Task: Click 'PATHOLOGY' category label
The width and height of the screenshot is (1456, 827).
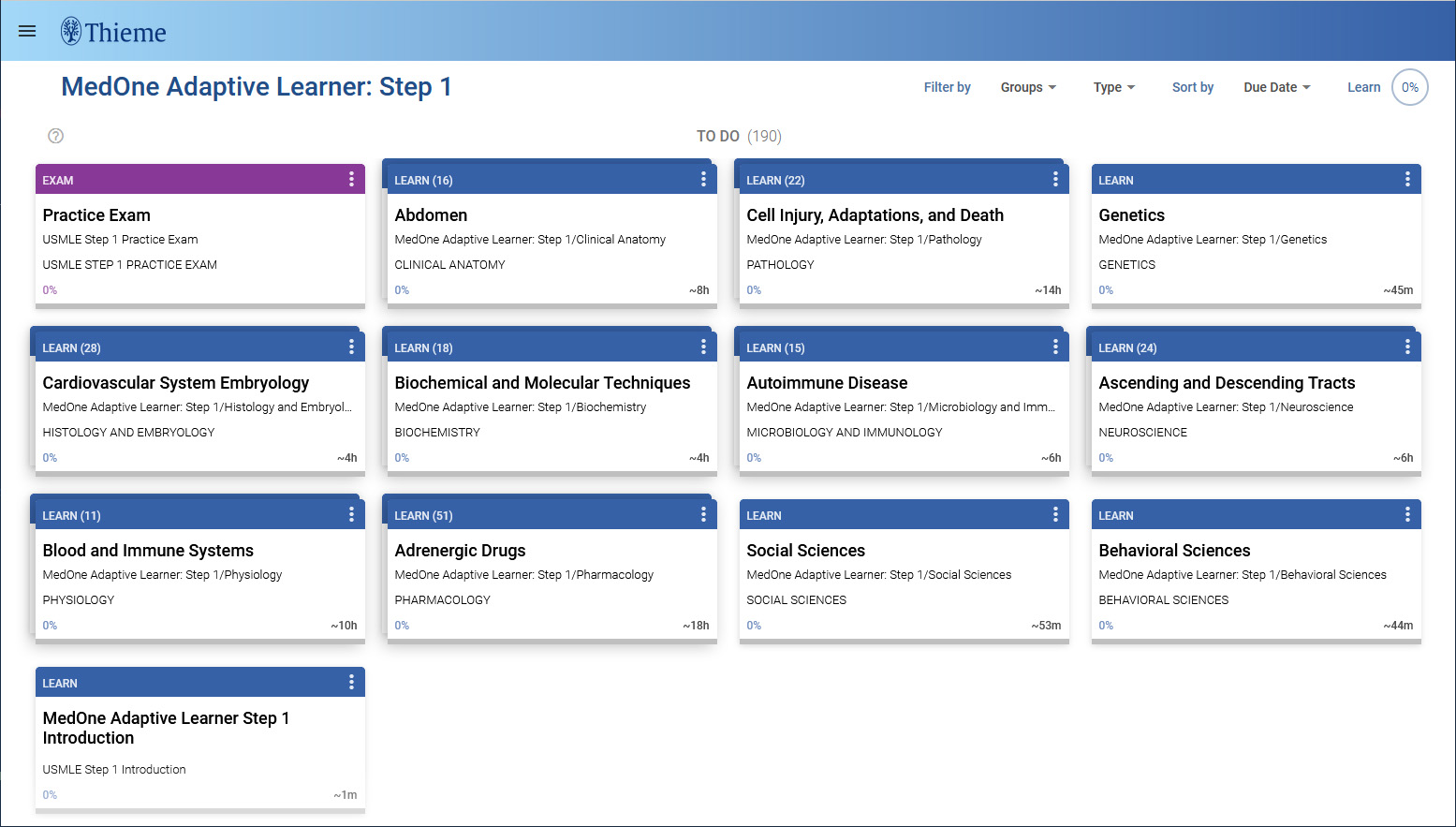Action: pyautogui.click(x=780, y=265)
